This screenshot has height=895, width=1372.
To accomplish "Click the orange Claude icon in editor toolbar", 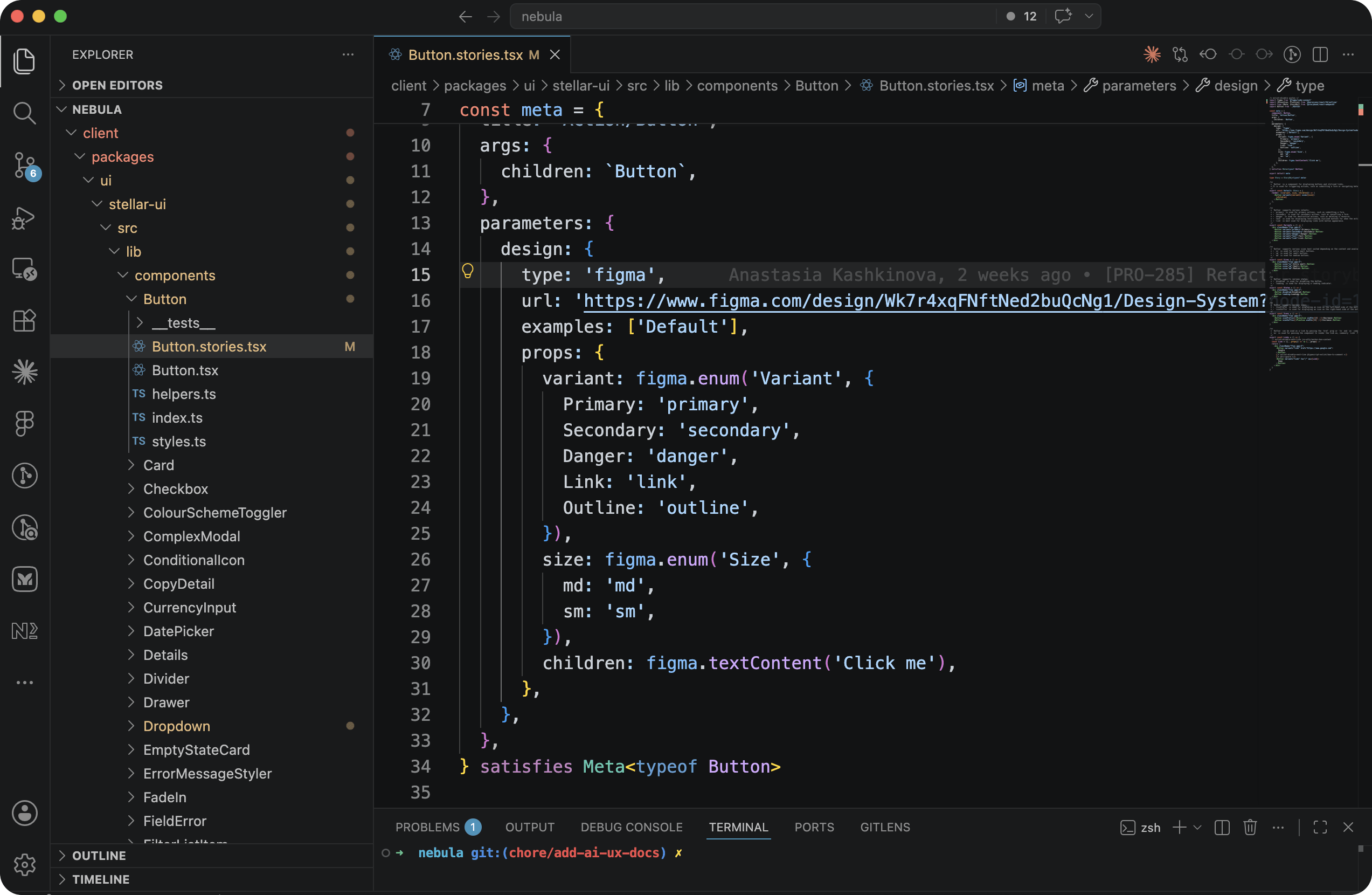I will tap(1152, 54).
